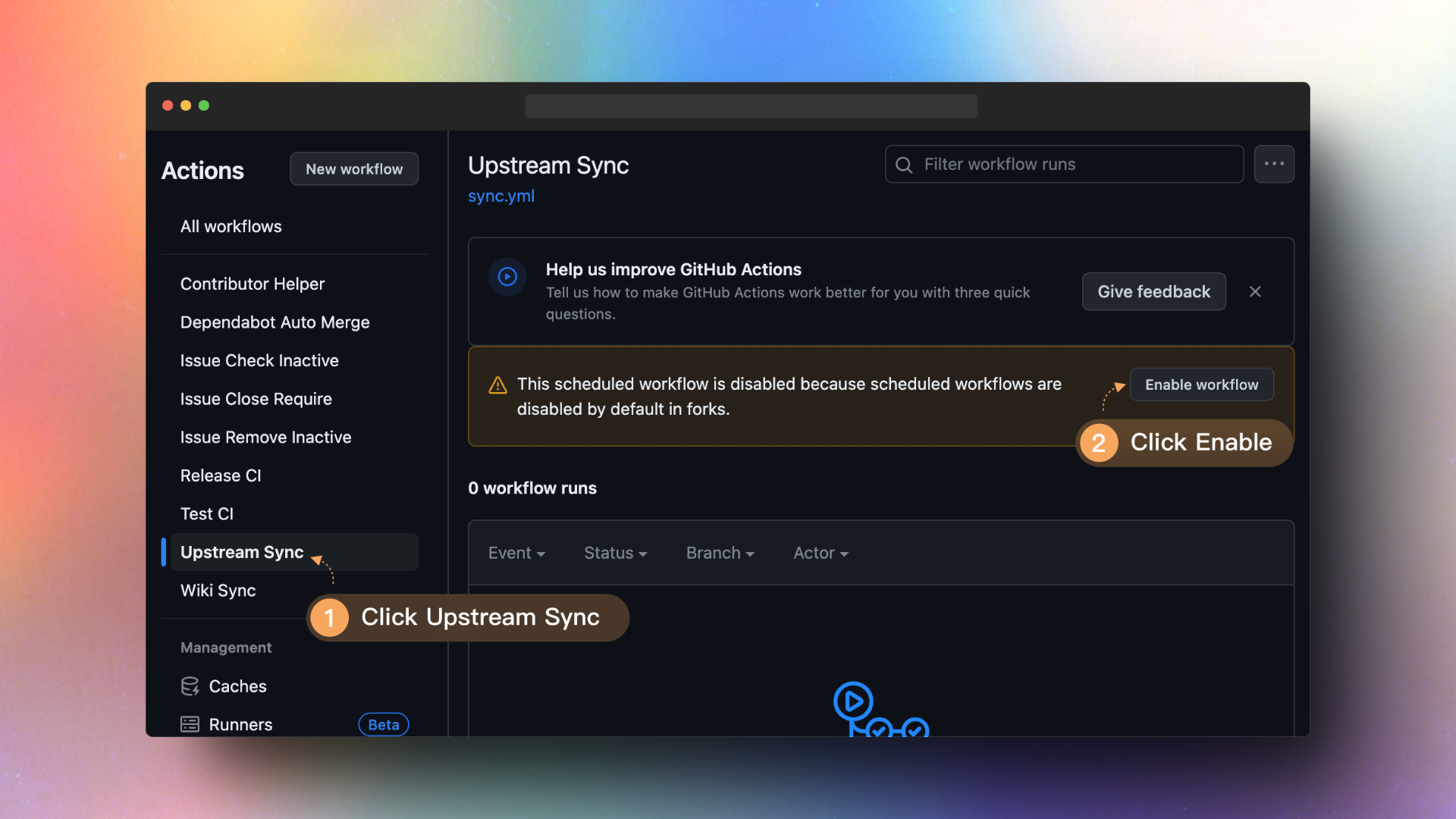Image resolution: width=1456 pixels, height=819 pixels.
Task: Expand the Event filter dropdown
Action: pos(516,551)
